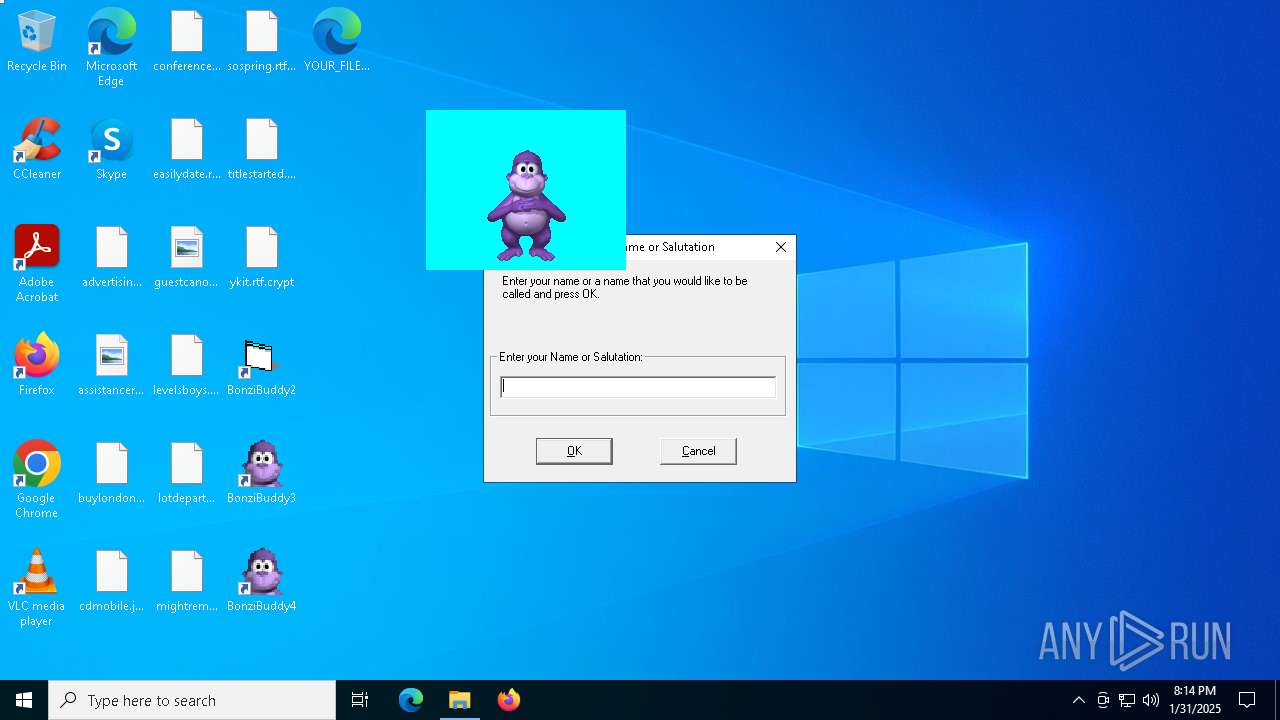
Task: Select the levelsboys file icon
Action: pyautogui.click(x=187, y=366)
